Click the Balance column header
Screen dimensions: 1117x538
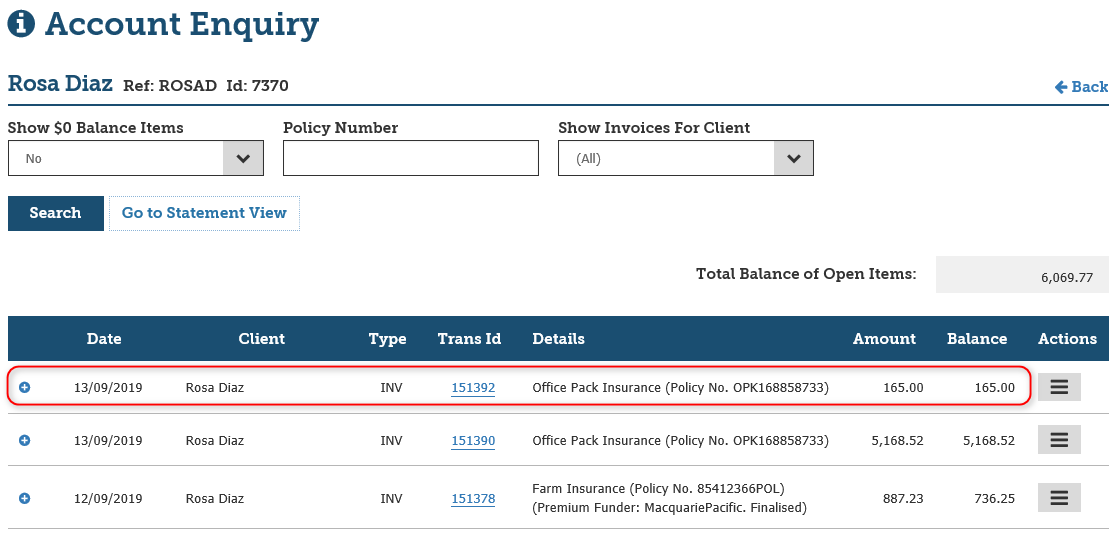click(x=977, y=339)
